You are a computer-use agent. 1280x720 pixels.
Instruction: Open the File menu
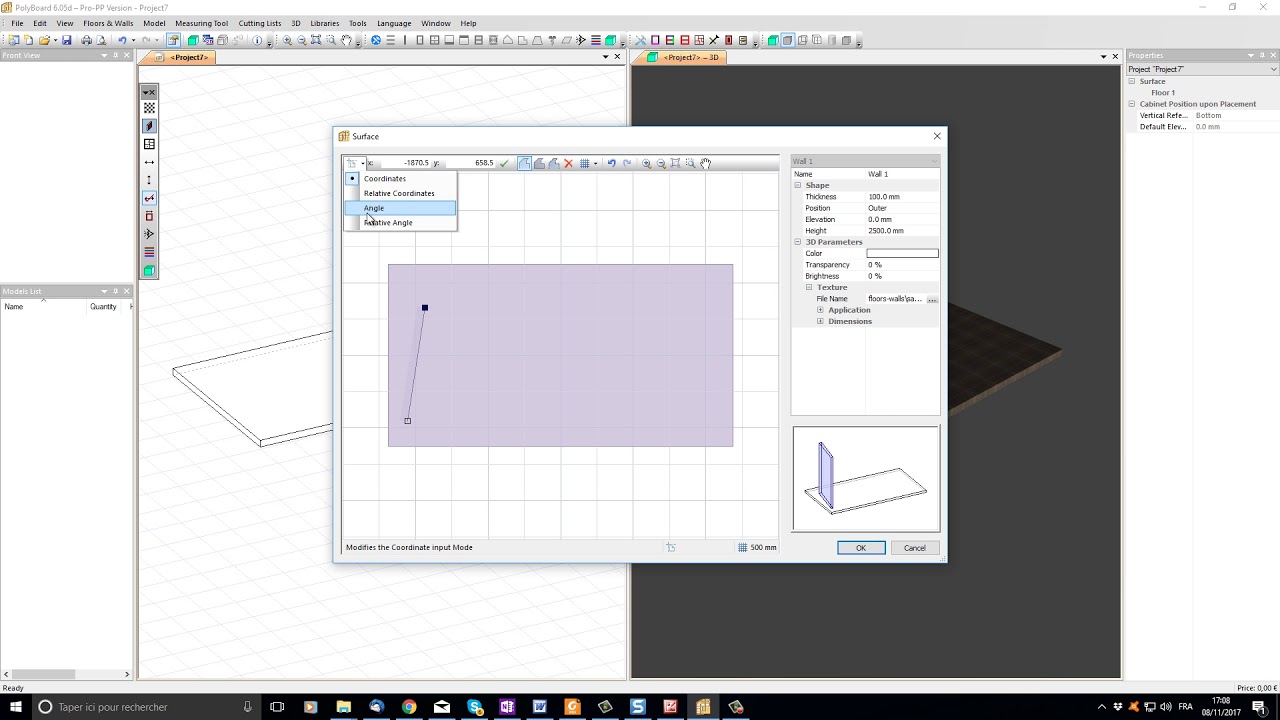point(17,23)
